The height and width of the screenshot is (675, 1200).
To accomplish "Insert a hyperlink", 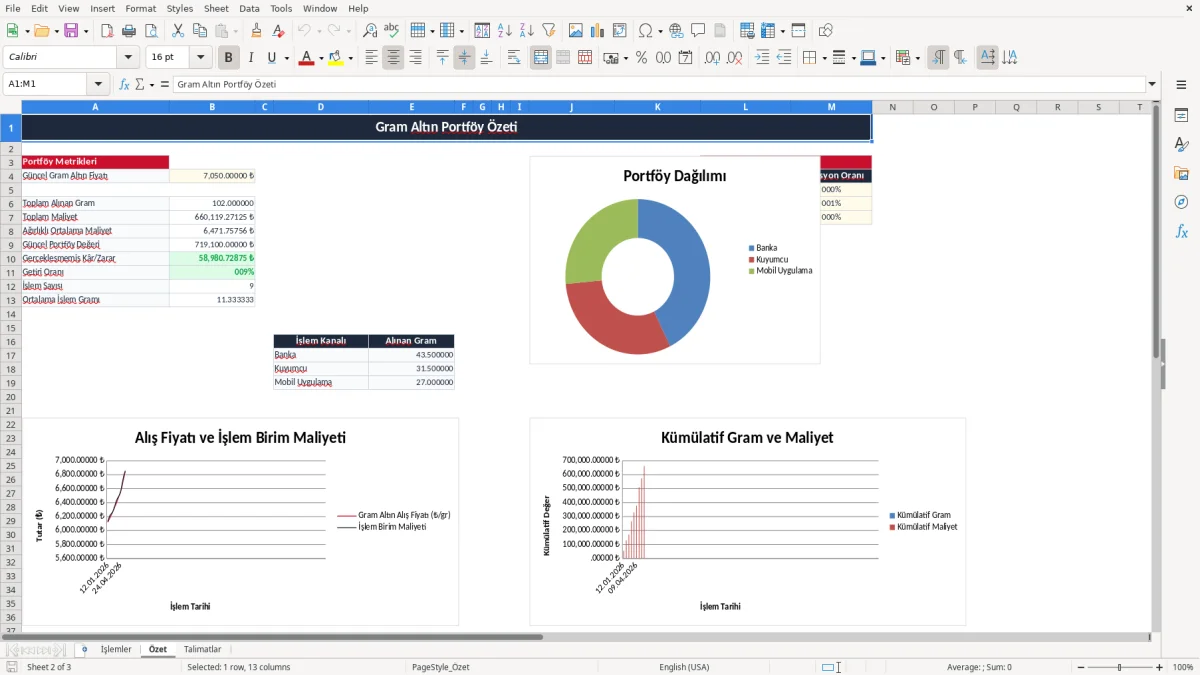I will coord(676,31).
